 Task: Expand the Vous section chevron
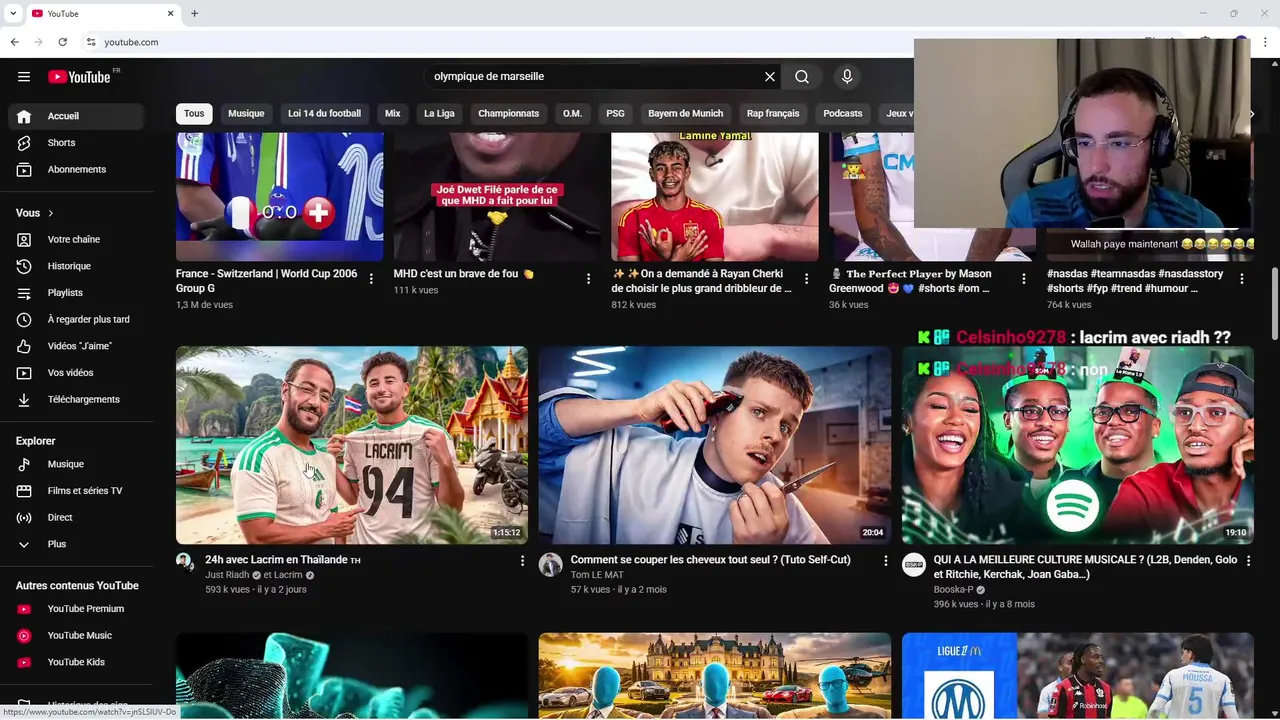pyautogui.click(x=50, y=213)
